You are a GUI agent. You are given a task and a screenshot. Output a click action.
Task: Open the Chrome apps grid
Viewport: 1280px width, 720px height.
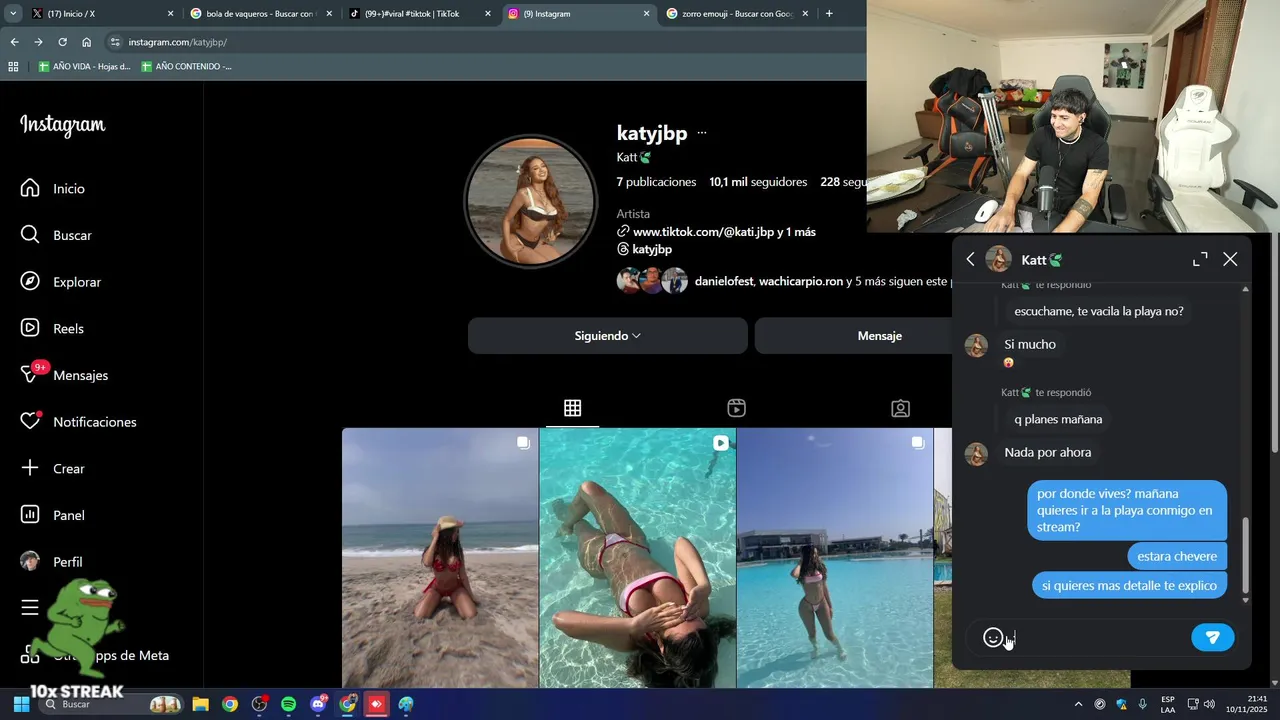click(x=13, y=66)
